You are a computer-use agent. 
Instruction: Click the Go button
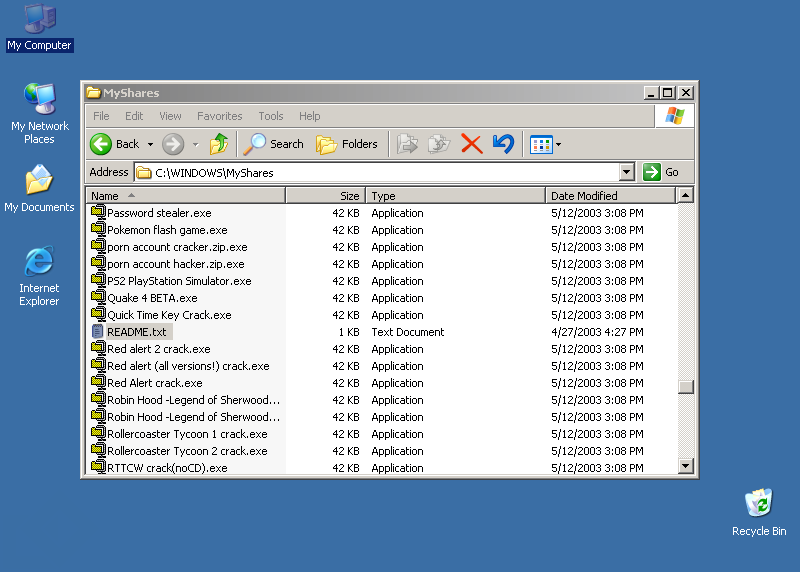tap(661, 172)
